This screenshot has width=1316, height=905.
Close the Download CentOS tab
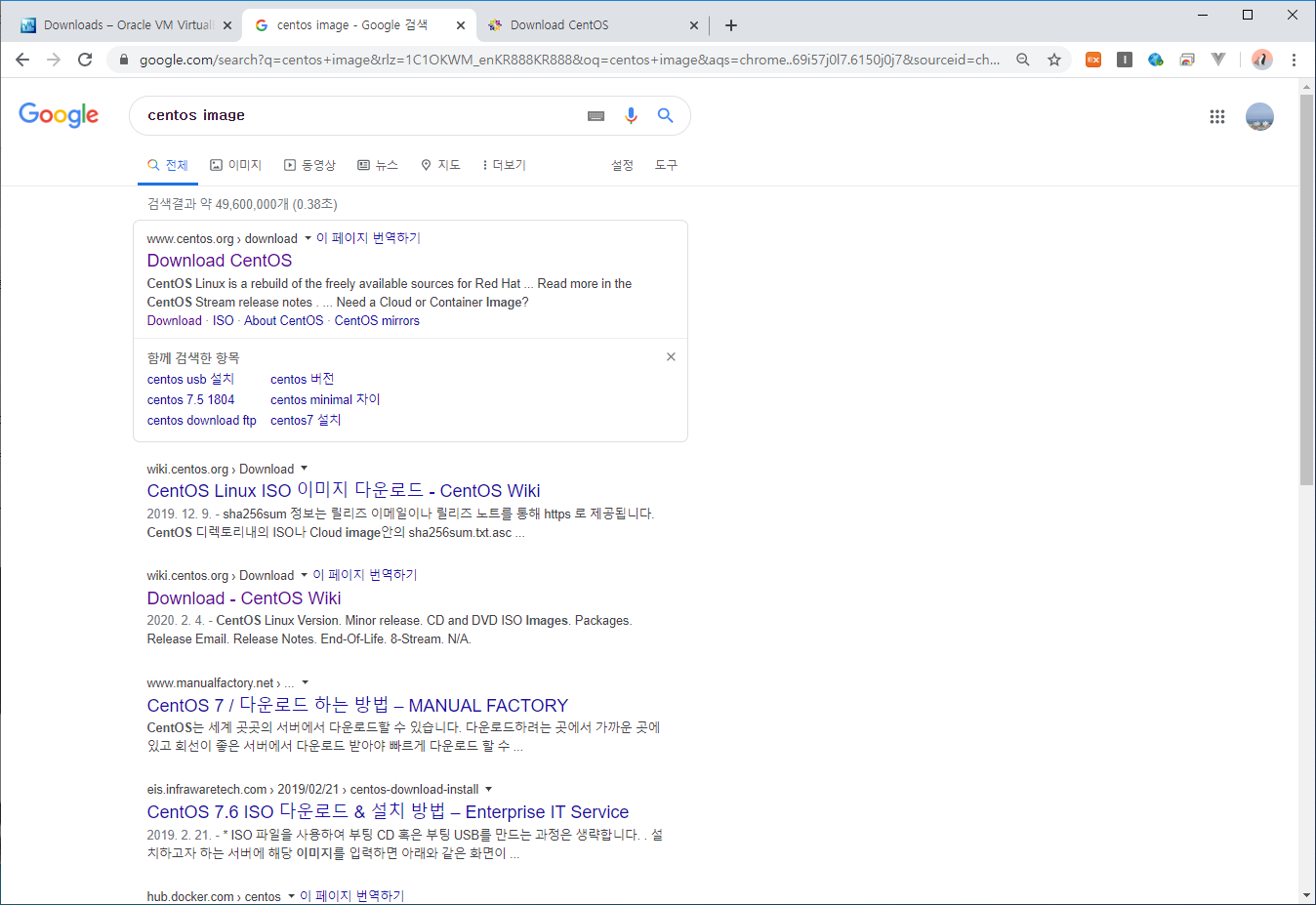(x=694, y=25)
